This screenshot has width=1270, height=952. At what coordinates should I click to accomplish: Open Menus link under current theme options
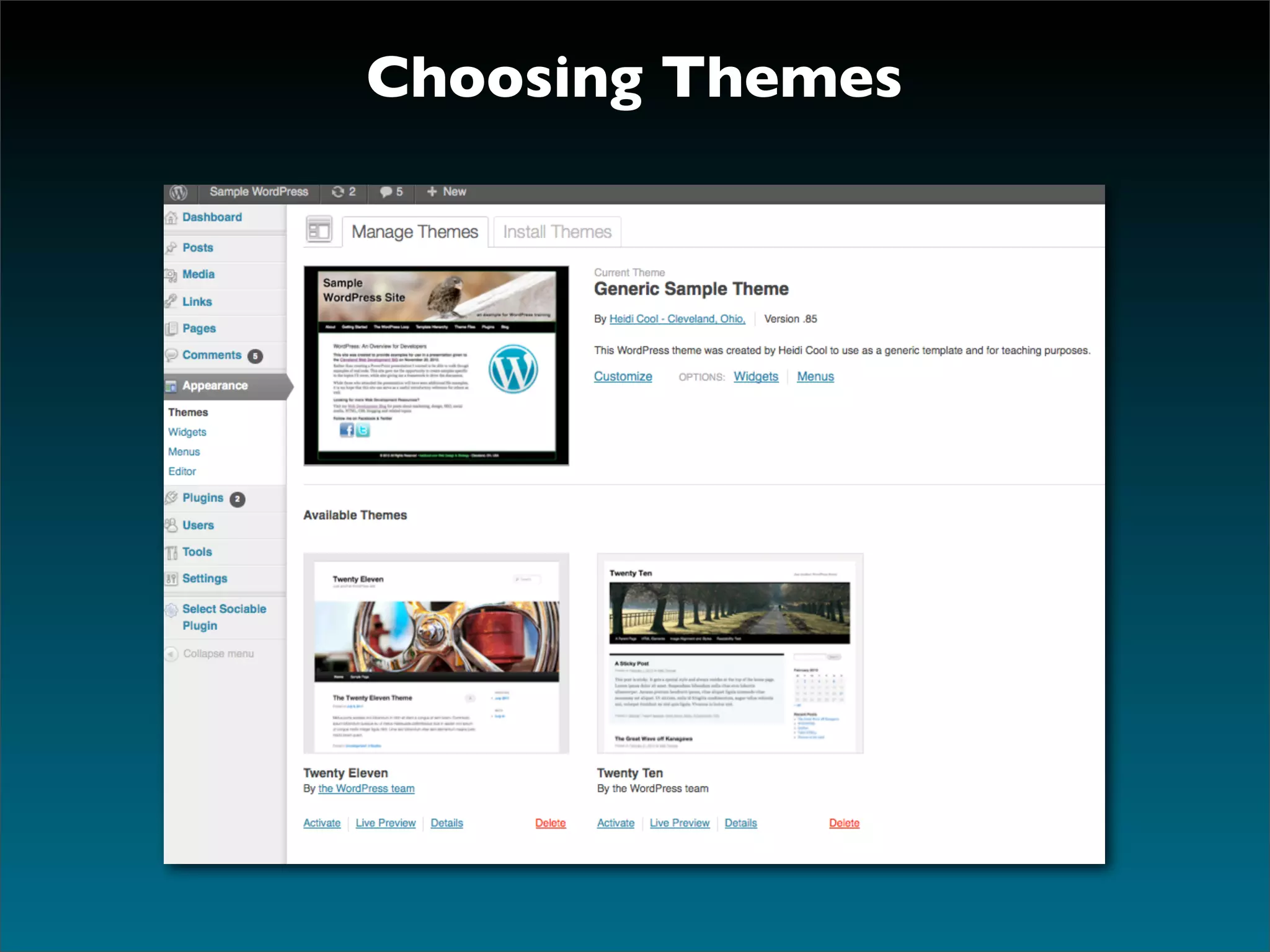815,377
